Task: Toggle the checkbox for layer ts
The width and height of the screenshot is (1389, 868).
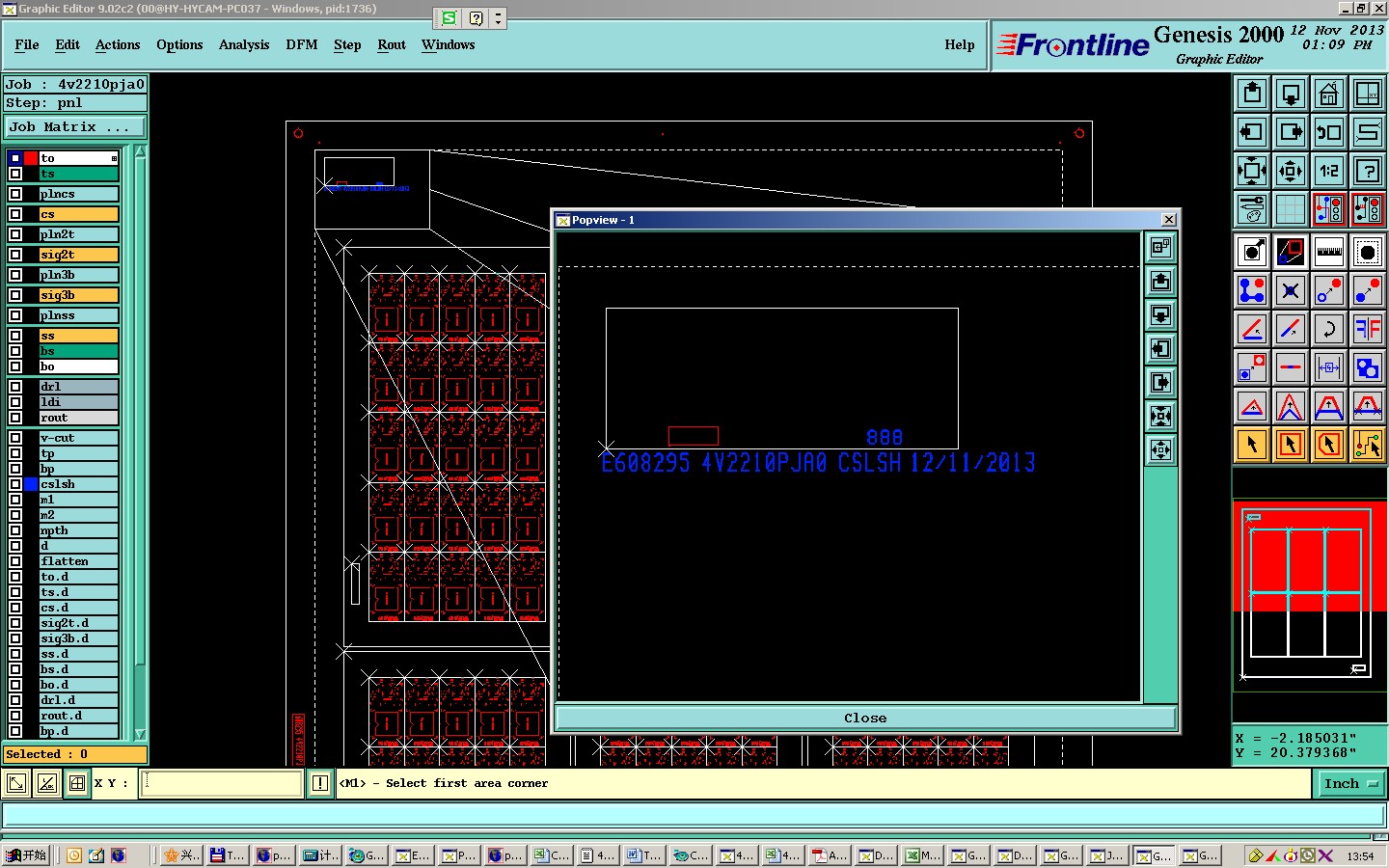Action: coord(15,174)
